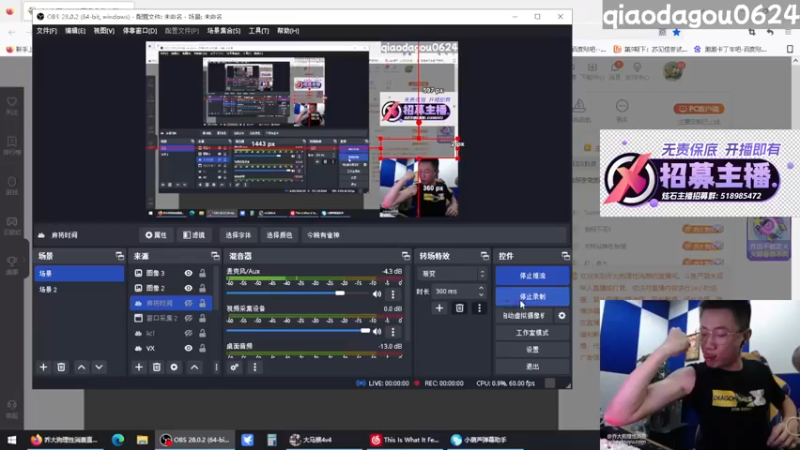Open the 工具(T) menu
The image size is (800, 450).
click(259, 31)
